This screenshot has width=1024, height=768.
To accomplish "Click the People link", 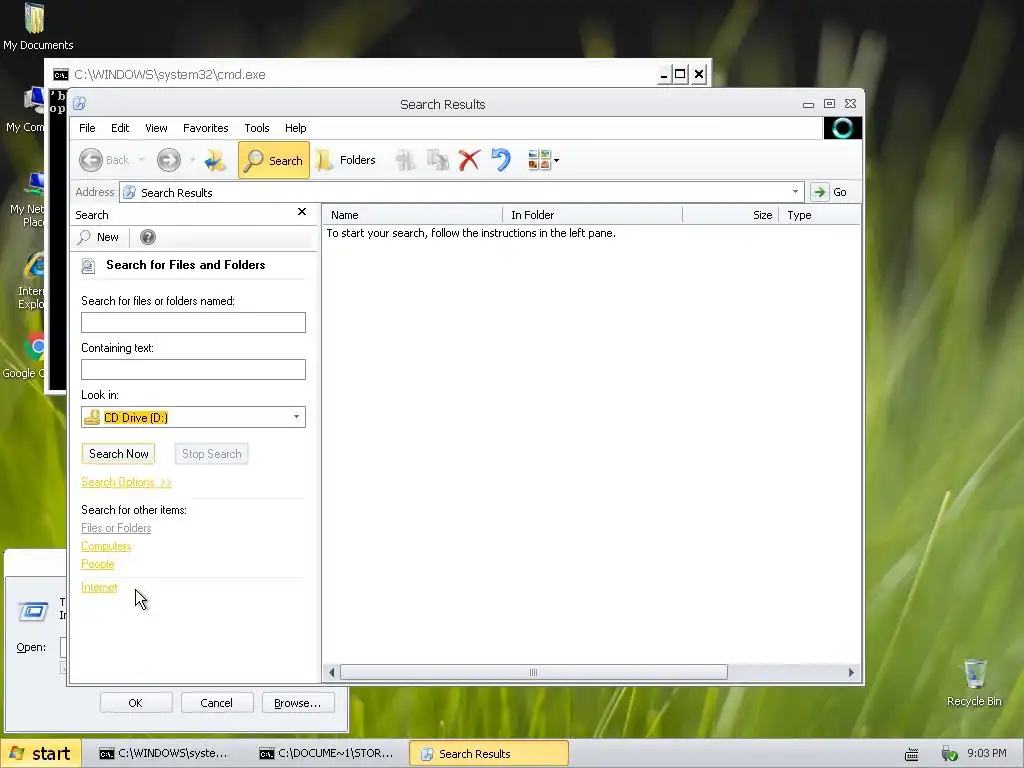I will [97, 564].
